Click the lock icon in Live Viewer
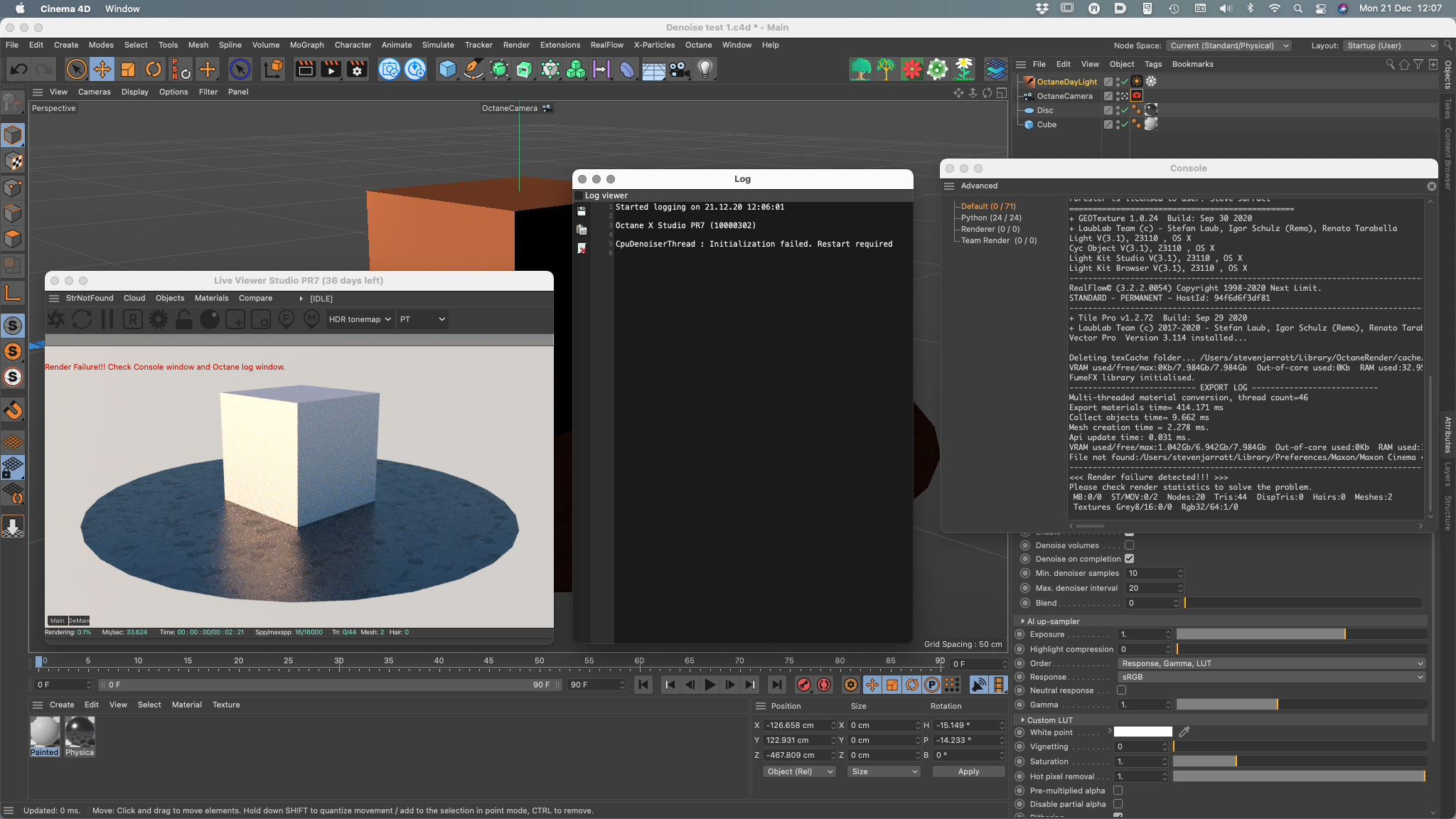Image resolution: width=1456 pixels, height=819 pixels. click(184, 320)
